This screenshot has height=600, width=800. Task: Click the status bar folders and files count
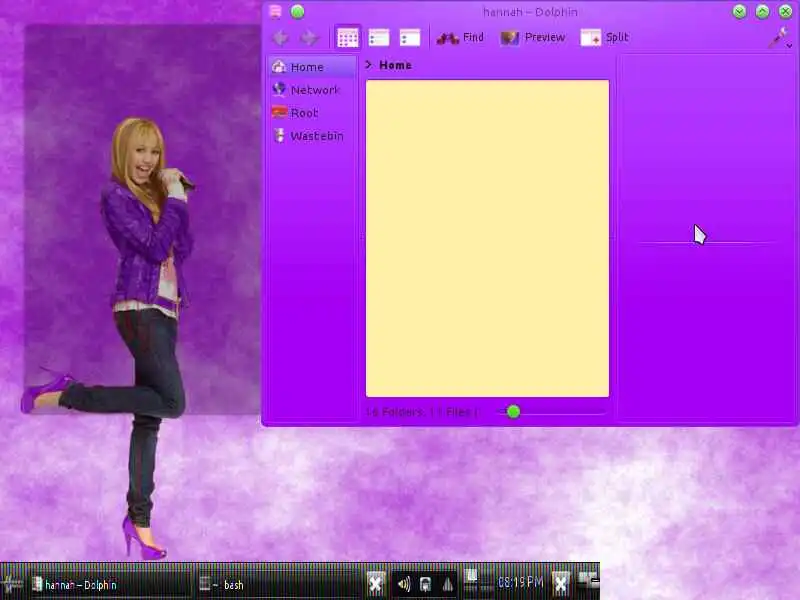[422, 412]
